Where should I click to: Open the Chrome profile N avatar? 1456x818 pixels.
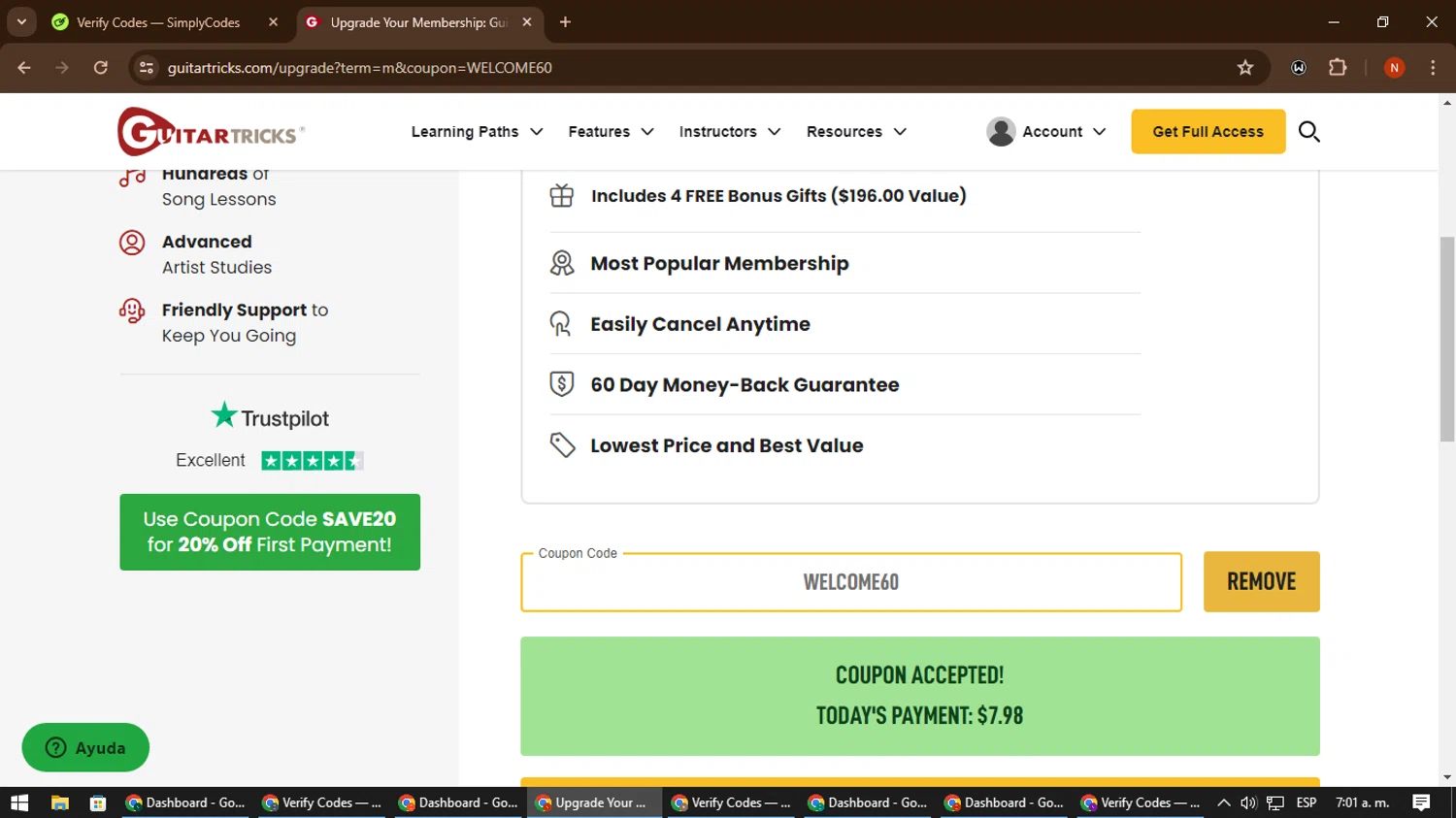point(1394,67)
